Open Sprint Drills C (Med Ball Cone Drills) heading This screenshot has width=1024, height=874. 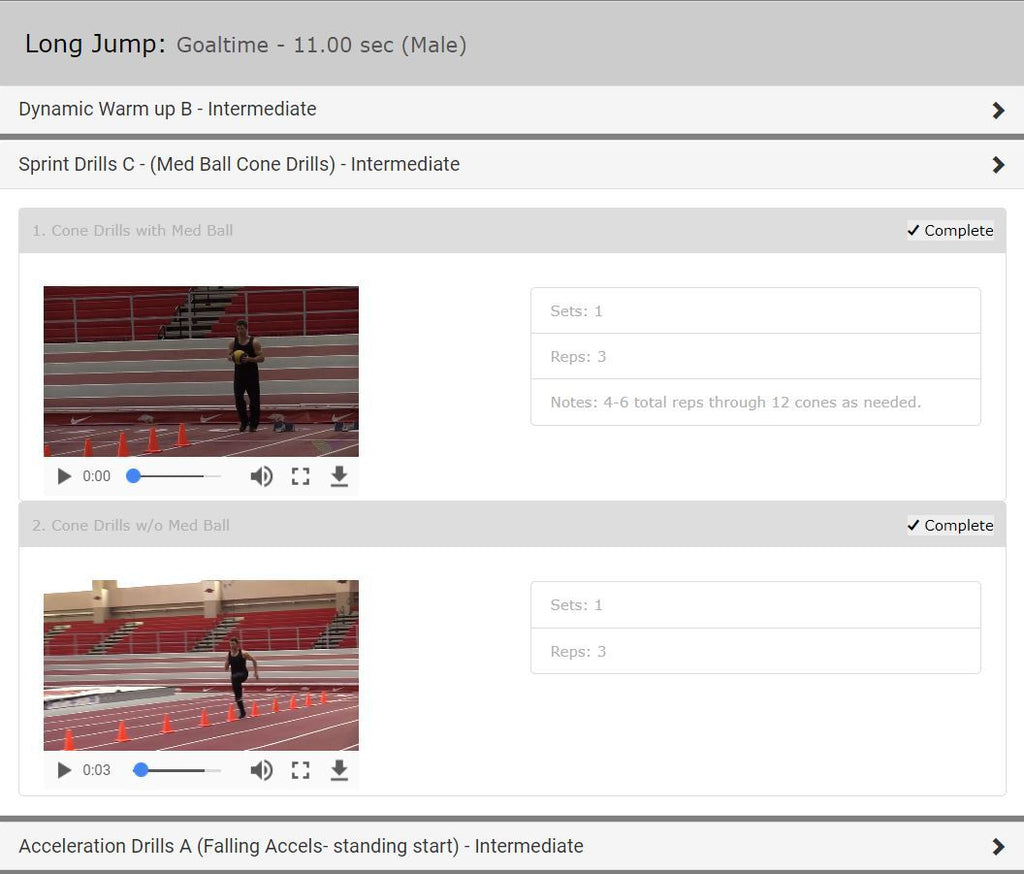[239, 164]
